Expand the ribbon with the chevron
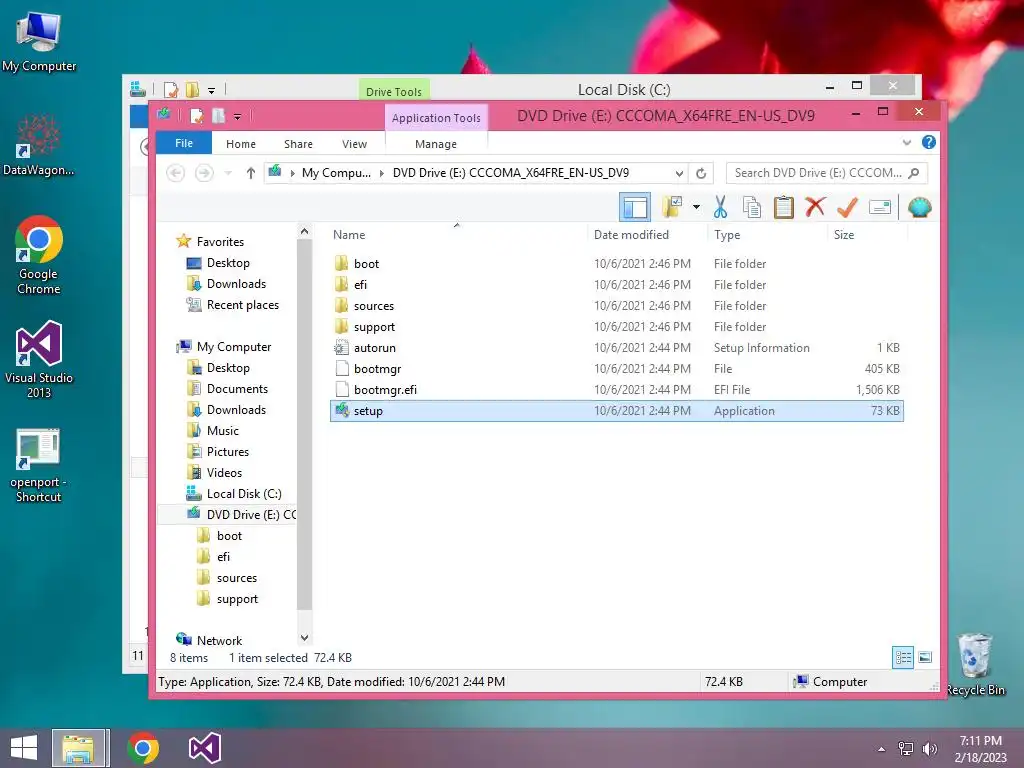The image size is (1024, 768). [x=906, y=142]
